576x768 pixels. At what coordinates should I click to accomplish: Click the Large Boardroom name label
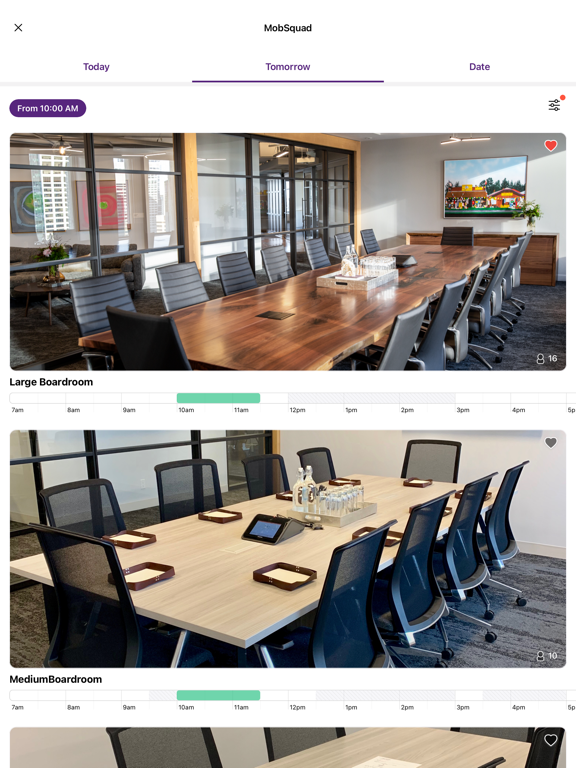(51, 382)
